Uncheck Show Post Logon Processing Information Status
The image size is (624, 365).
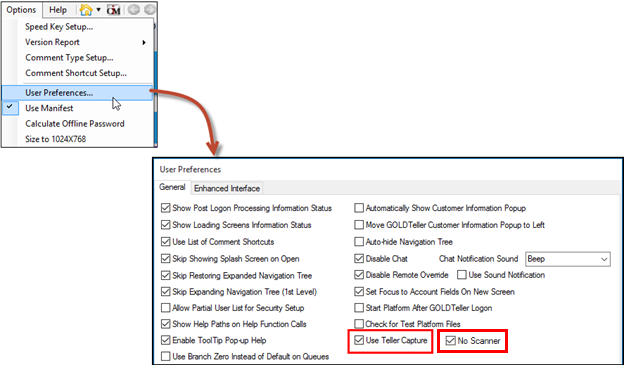pos(166,208)
